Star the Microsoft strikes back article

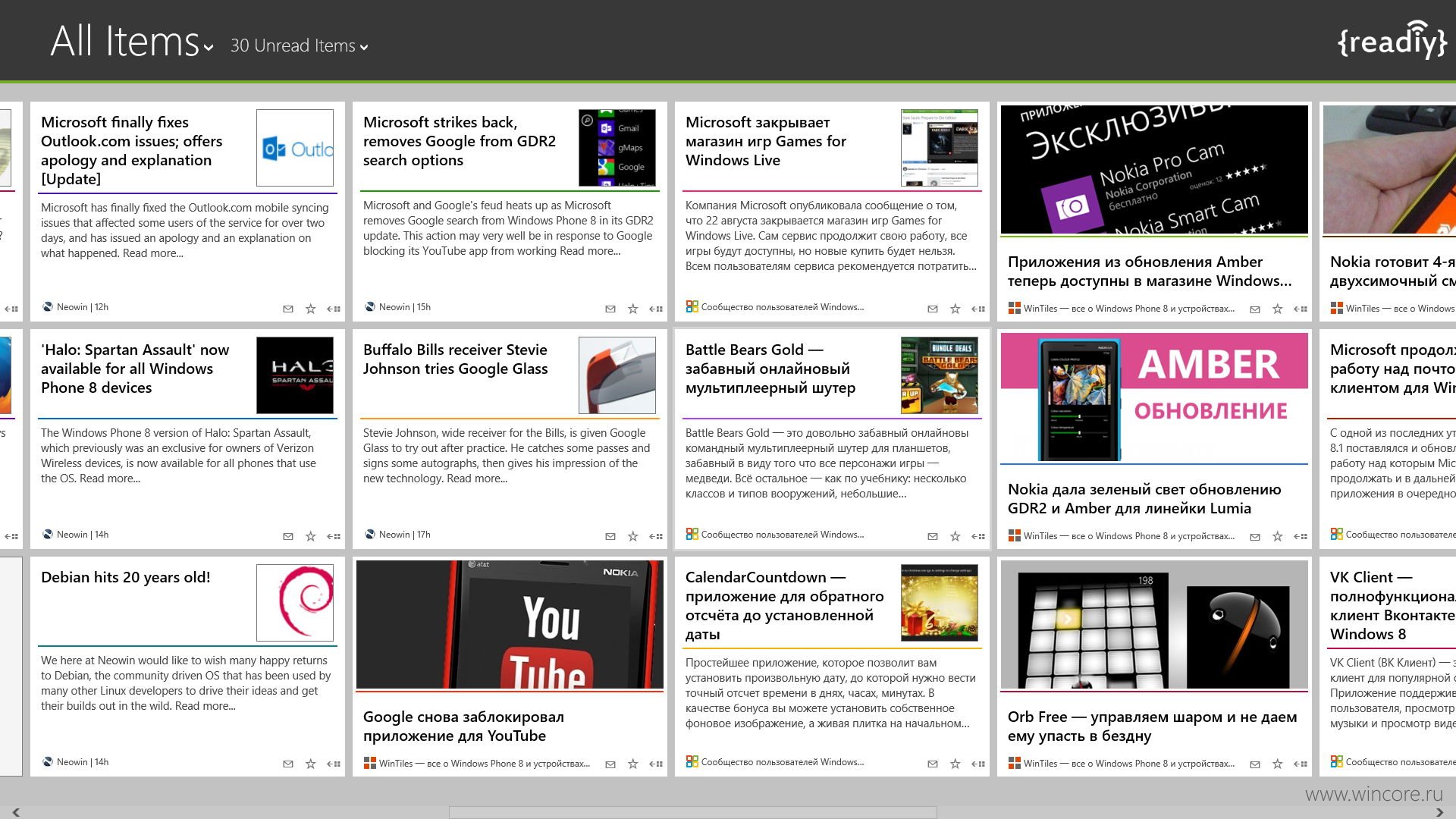point(632,309)
